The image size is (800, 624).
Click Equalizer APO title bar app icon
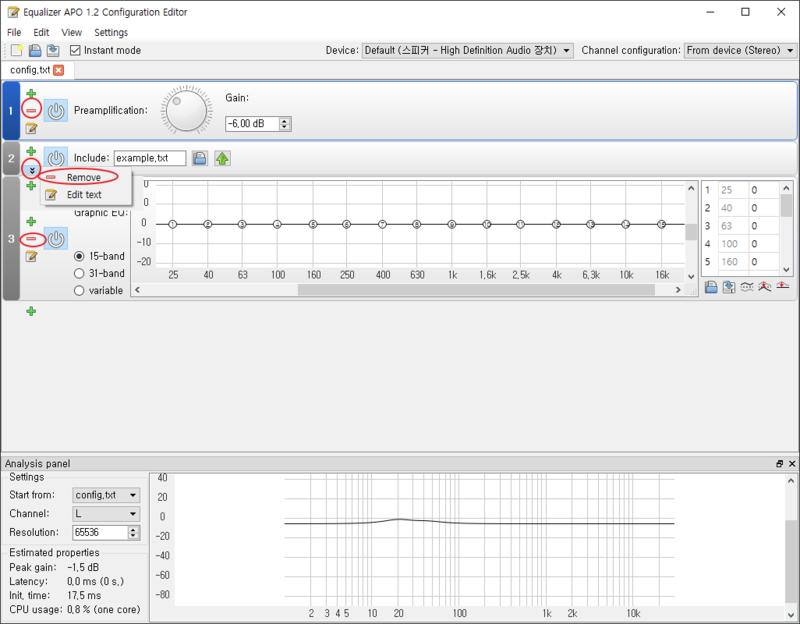click(x=13, y=12)
